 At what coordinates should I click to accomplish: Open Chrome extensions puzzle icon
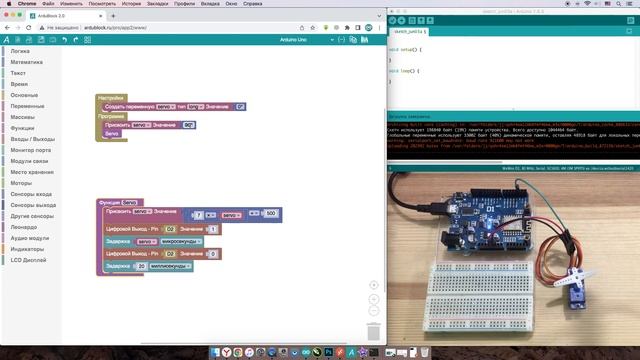[347, 28]
